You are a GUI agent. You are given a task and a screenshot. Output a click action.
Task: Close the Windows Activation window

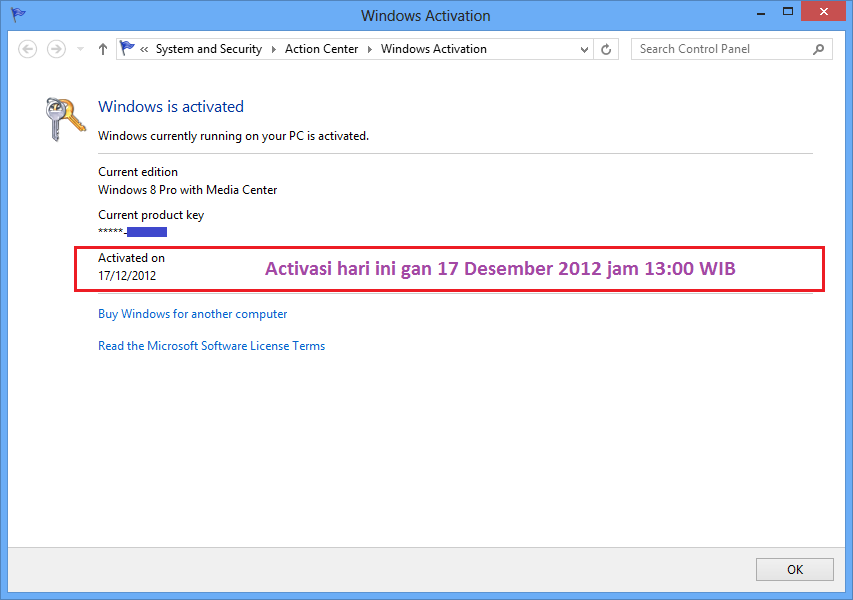824,11
